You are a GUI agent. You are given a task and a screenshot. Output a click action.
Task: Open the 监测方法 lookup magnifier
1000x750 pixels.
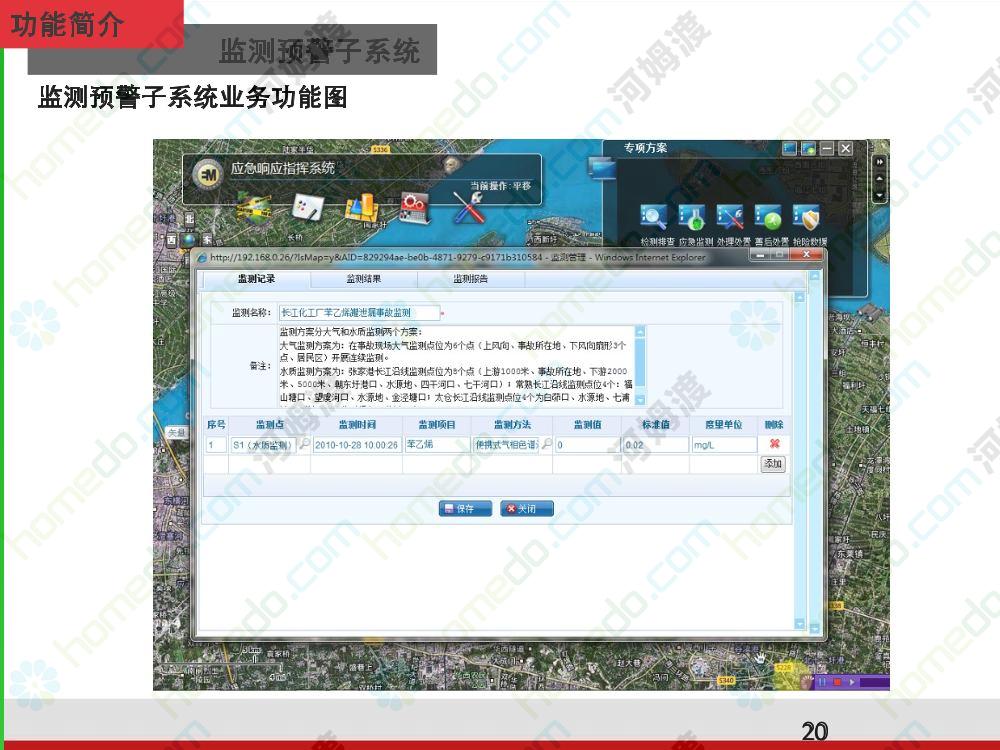tap(546, 445)
